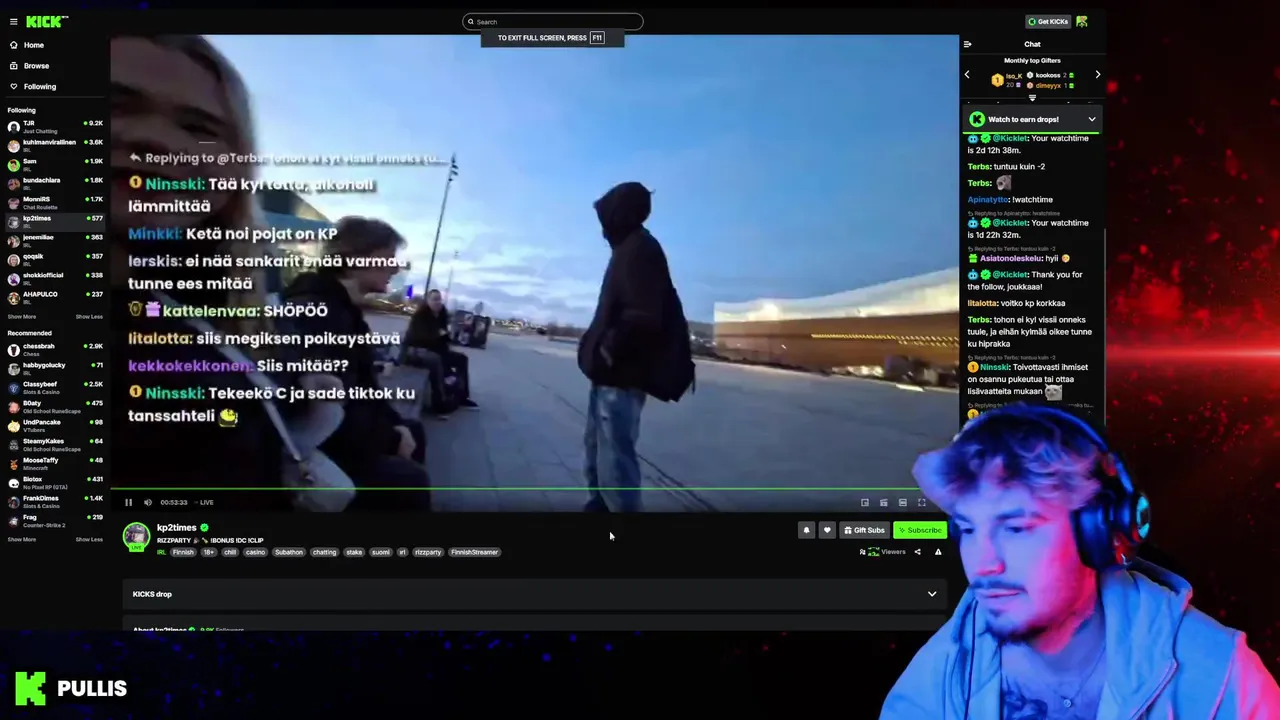
Task: Mute the stream volume
Action: pyautogui.click(x=148, y=502)
